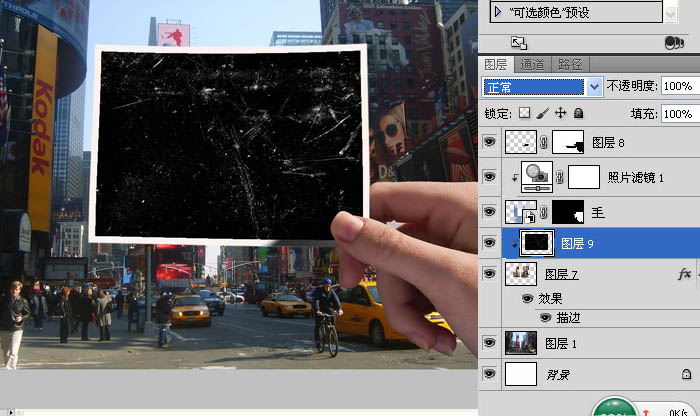Image resolution: width=700 pixels, height=416 pixels.
Task: Click the clip-to-layer icon below the presets list
Action: pos(518,43)
